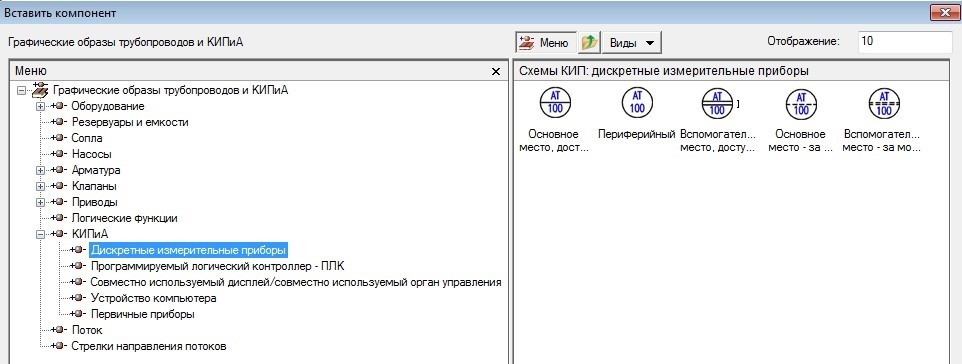The width and height of the screenshot is (962, 364).
Task: Select 'Клапаны' tree item label
Action: coord(94,186)
